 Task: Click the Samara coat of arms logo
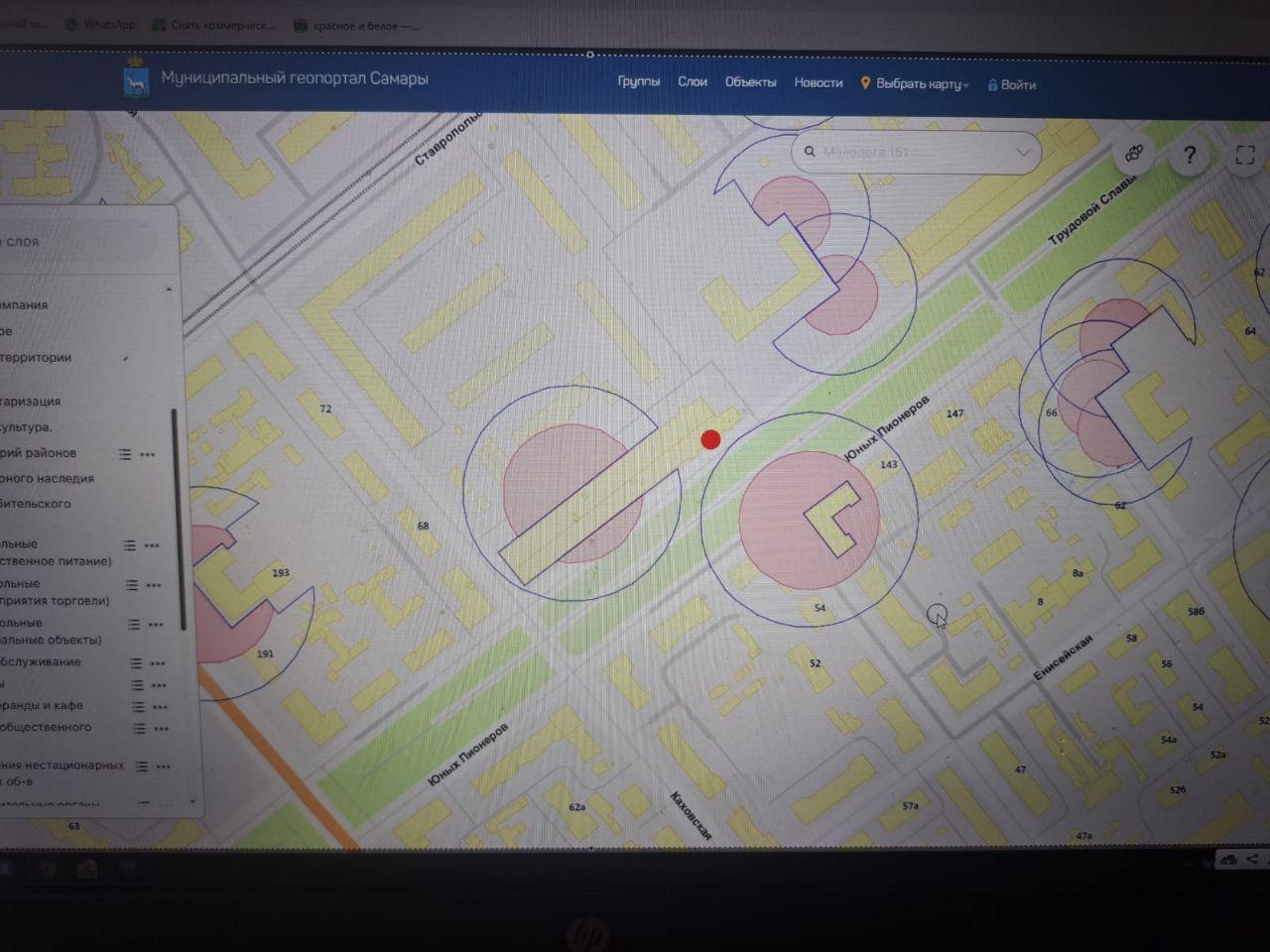136,79
